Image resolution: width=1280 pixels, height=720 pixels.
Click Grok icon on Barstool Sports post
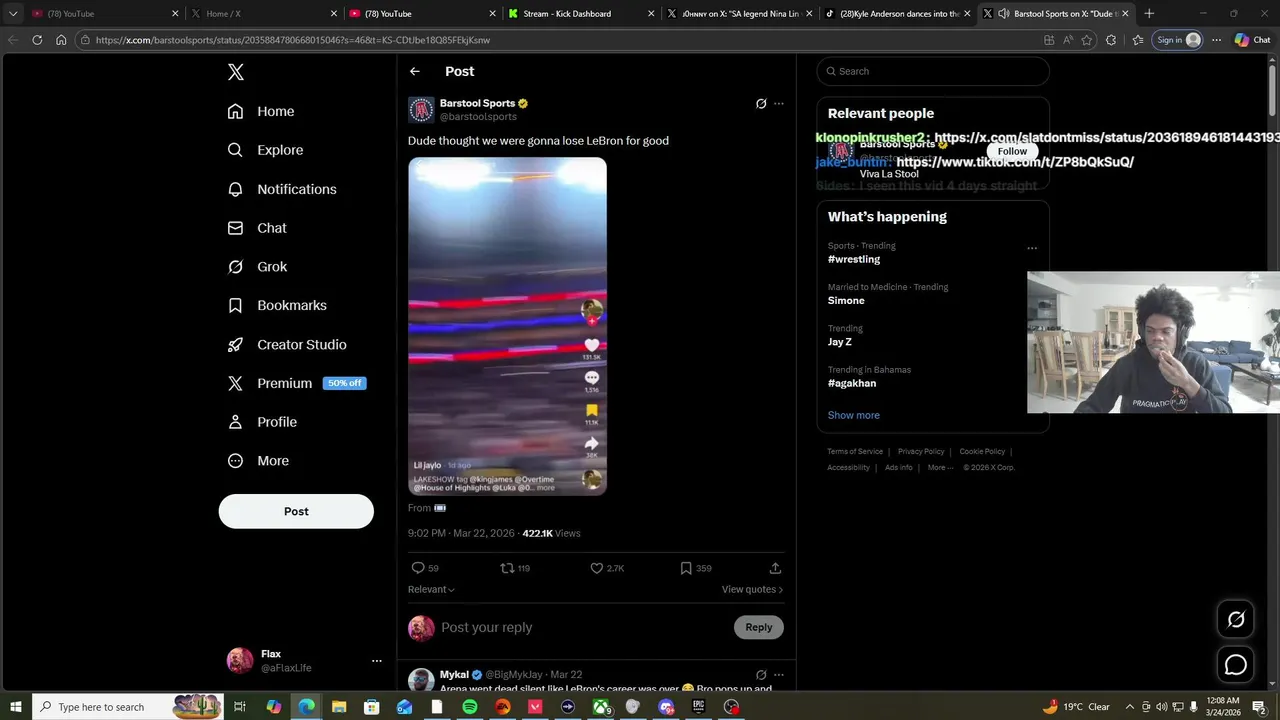click(761, 103)
